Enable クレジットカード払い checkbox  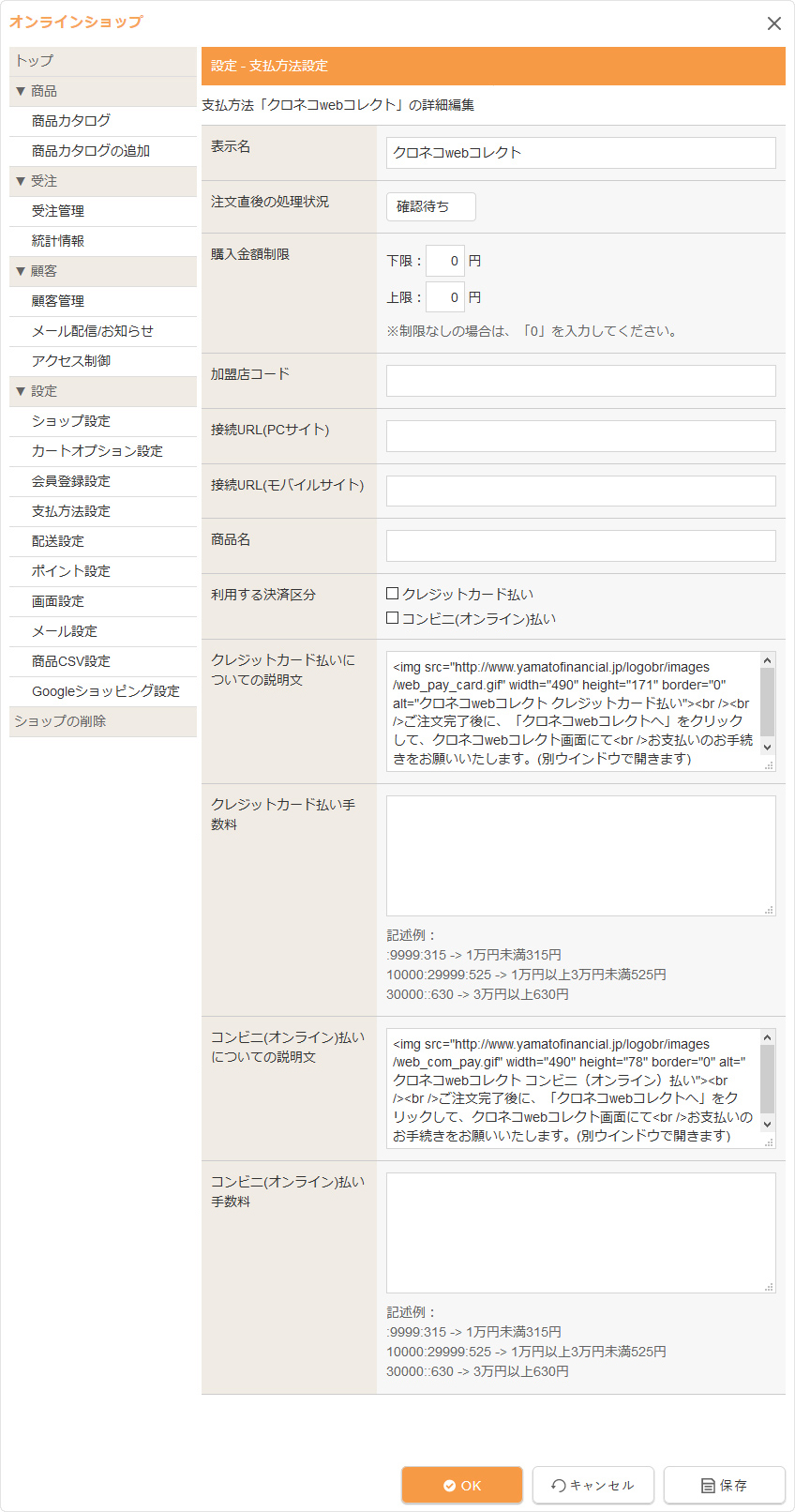tap(393, 594)
